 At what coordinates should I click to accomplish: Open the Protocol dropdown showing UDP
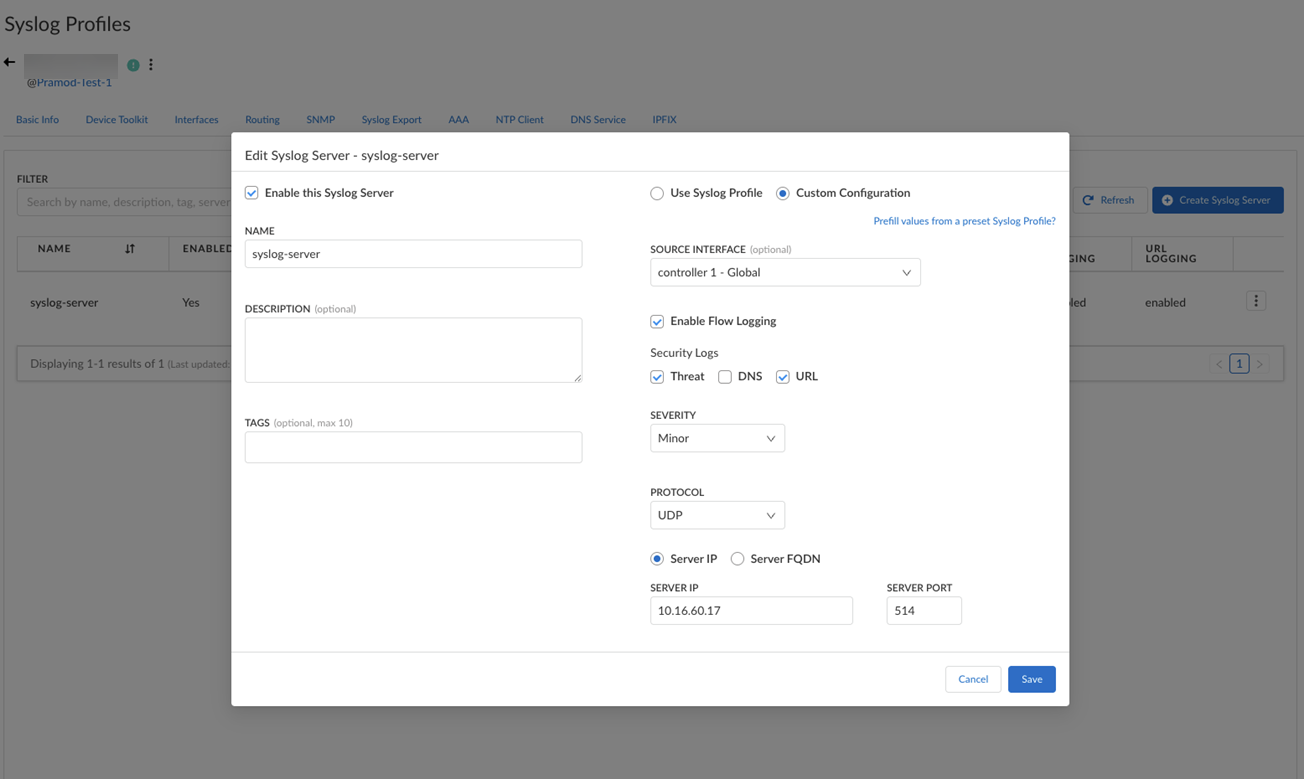tap(717, 515)
